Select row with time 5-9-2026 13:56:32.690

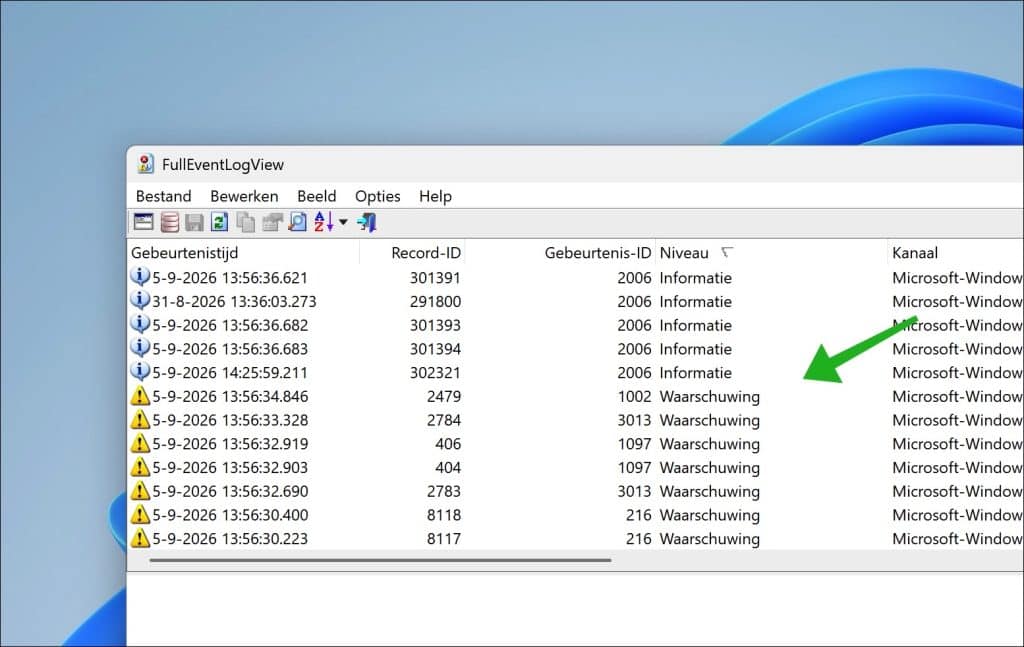pyautogui.click(x=575, y=491)
